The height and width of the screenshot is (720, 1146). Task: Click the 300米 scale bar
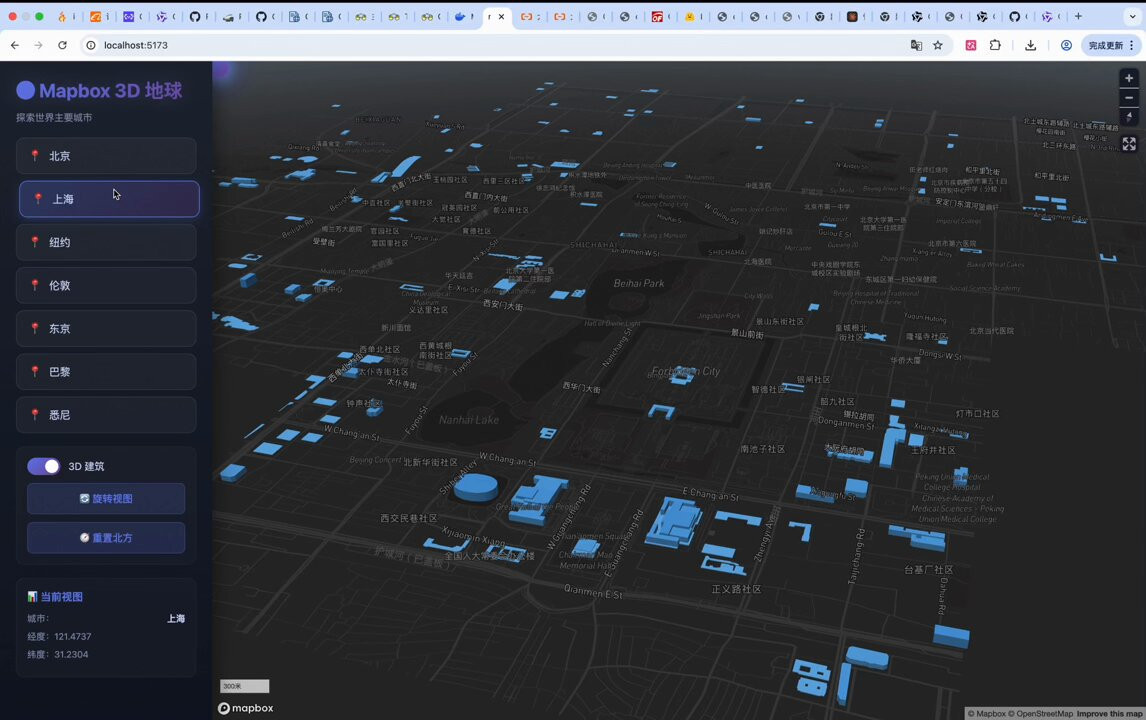(x=245, y=686)
